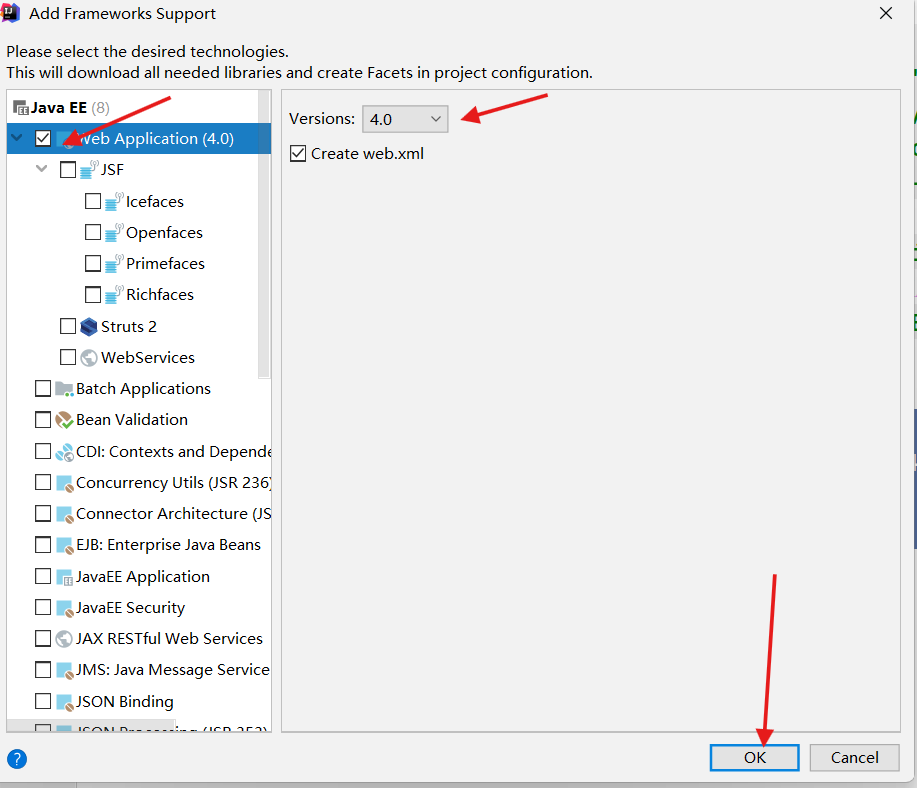Select the Struts 2 label
The width and height of the screenshot is (917, 788).
pos(129,326)
